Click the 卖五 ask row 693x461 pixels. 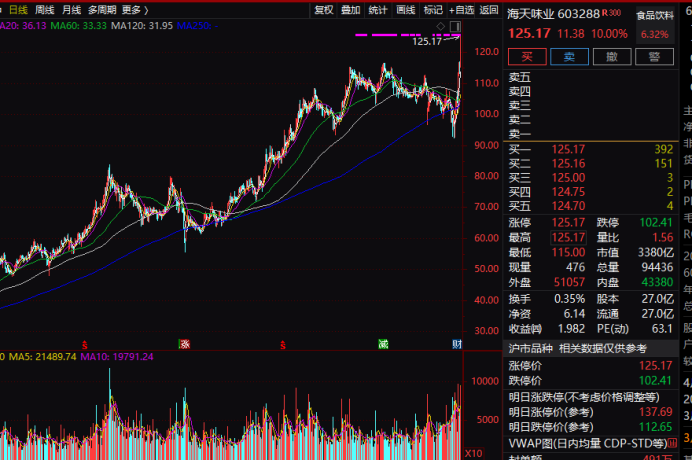590,77
